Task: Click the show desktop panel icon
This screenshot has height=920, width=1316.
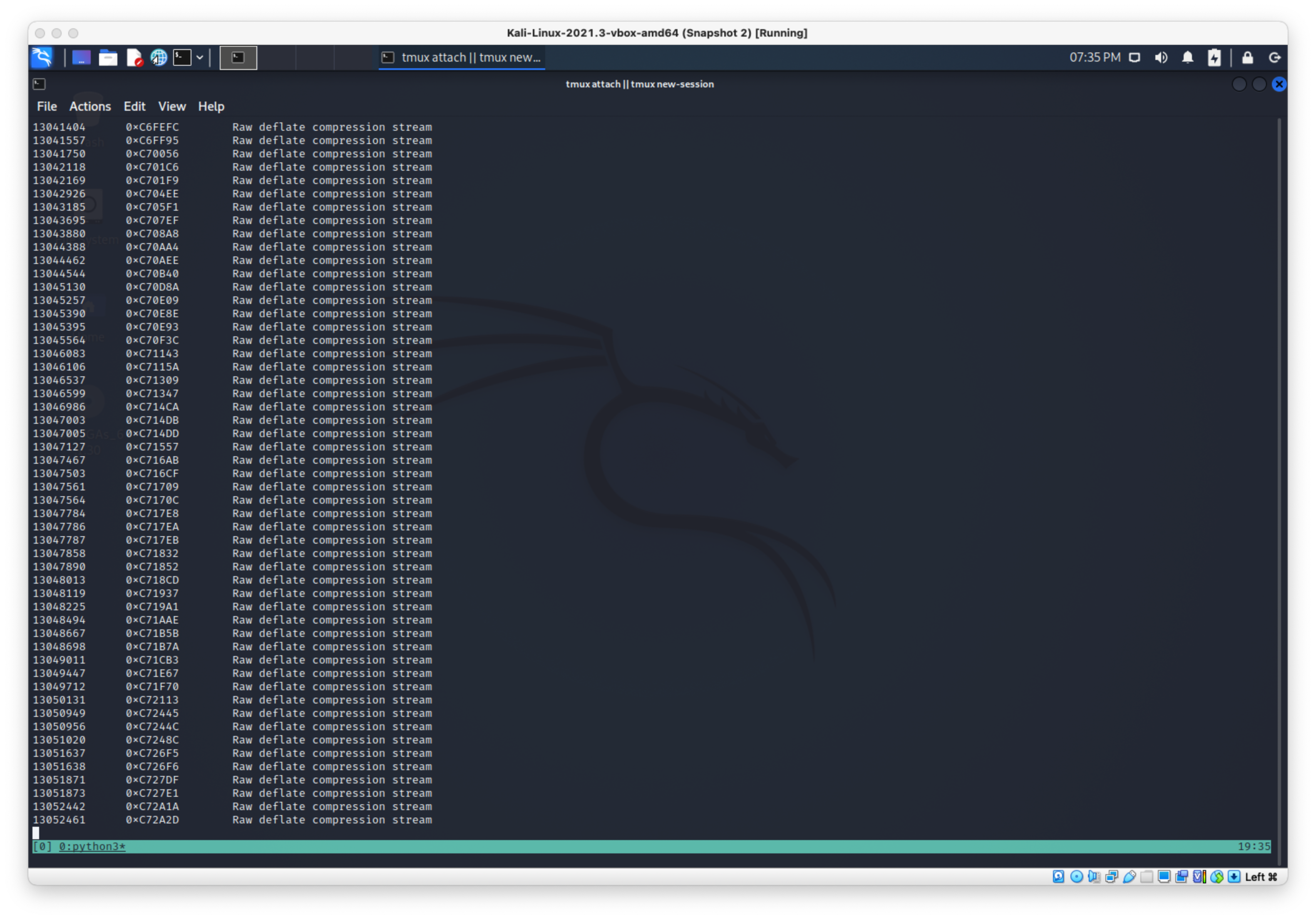Action: click(82, 57)
